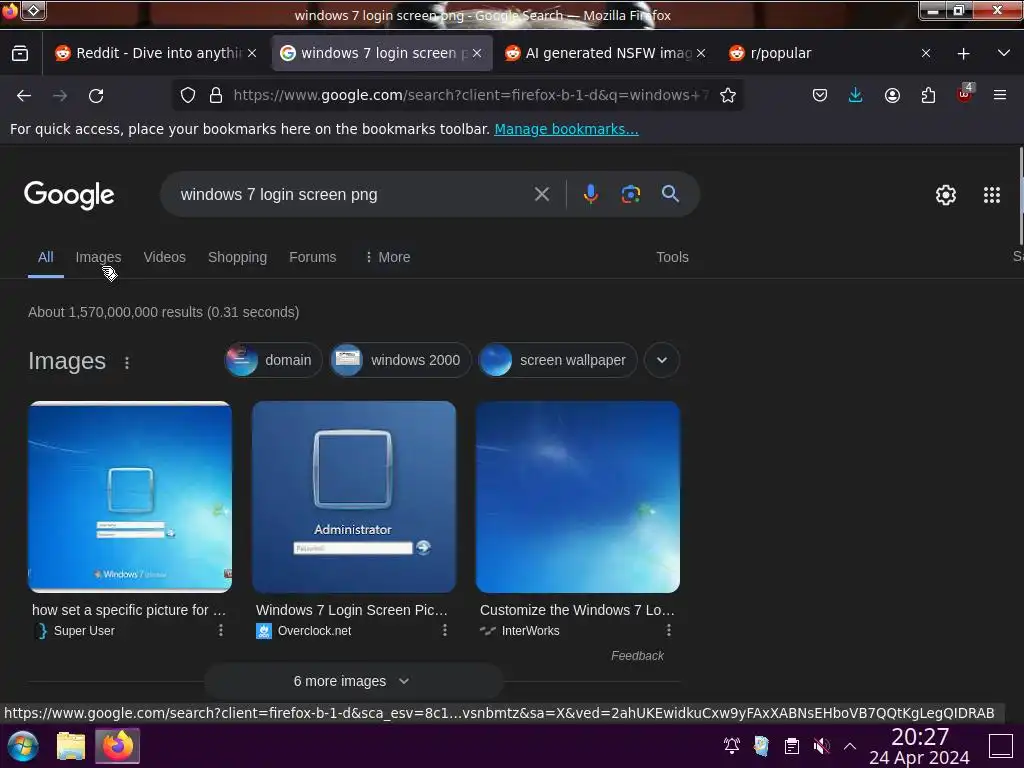Open a new tab with the plus button
1024x768 pixels.
point(963,54)
